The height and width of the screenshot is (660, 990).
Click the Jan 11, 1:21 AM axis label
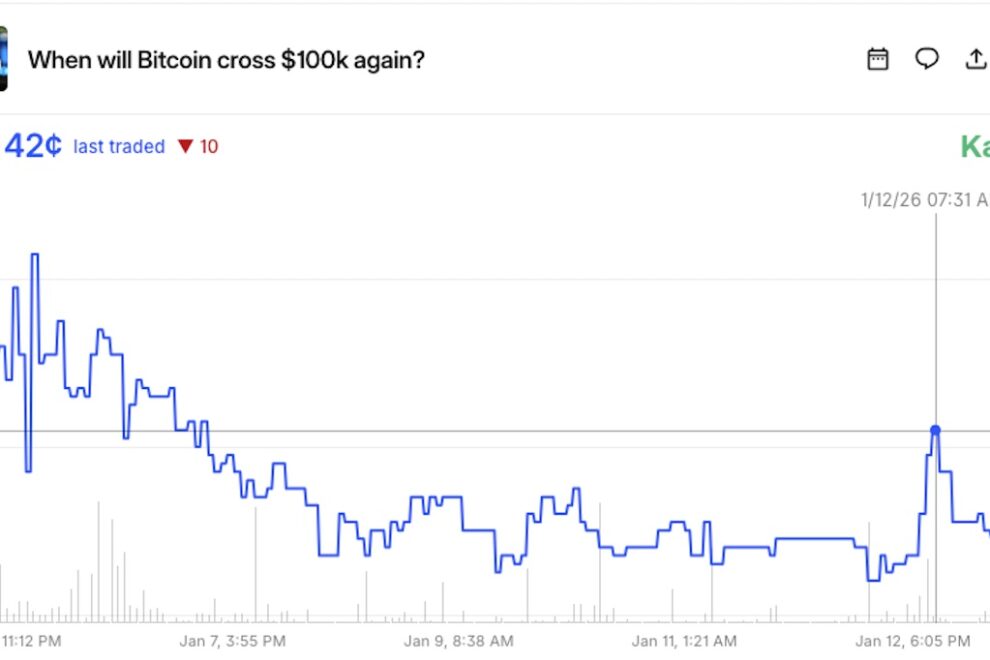686,641
